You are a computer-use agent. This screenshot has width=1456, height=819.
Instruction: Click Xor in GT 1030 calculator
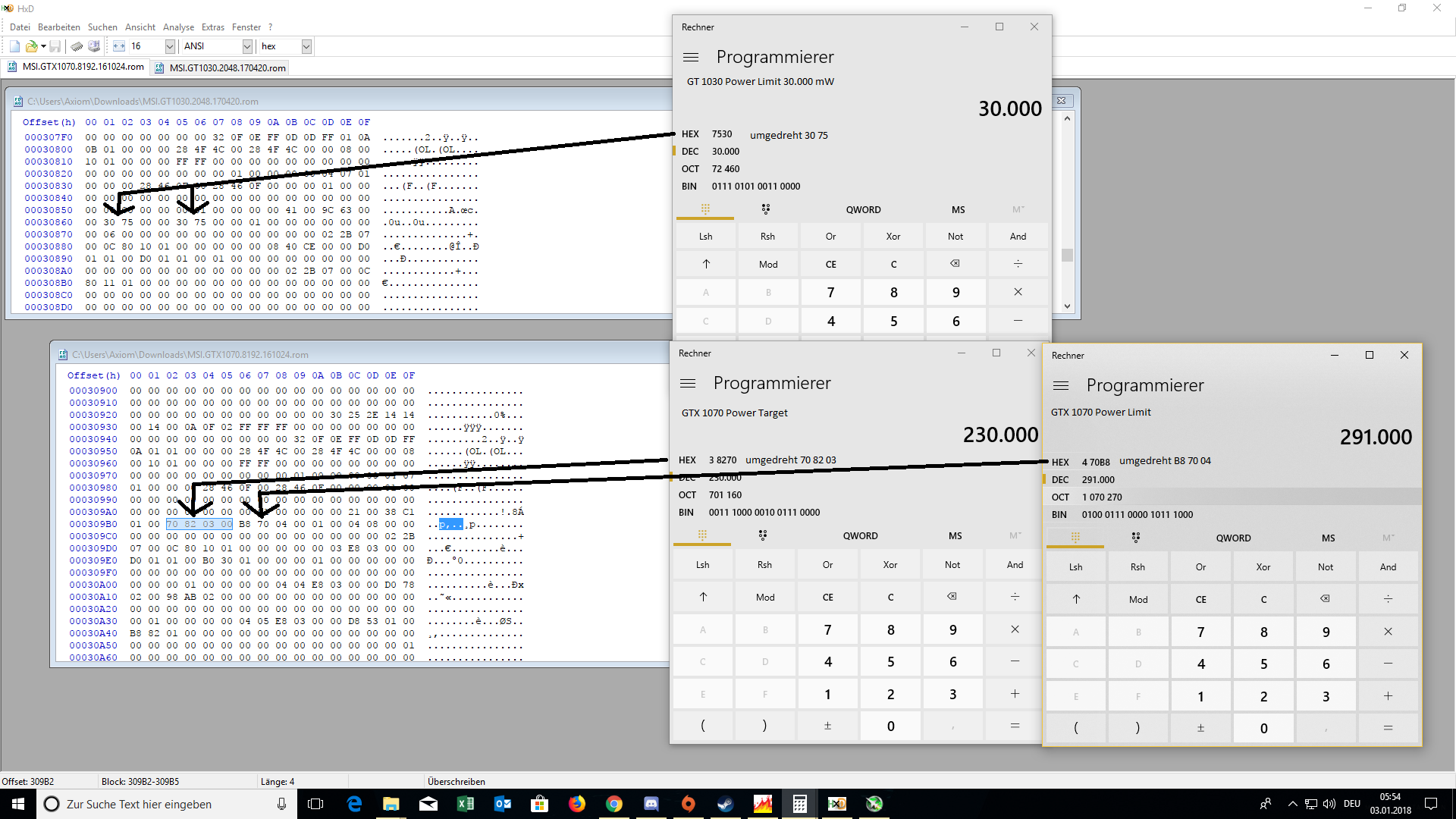point(893,236)
